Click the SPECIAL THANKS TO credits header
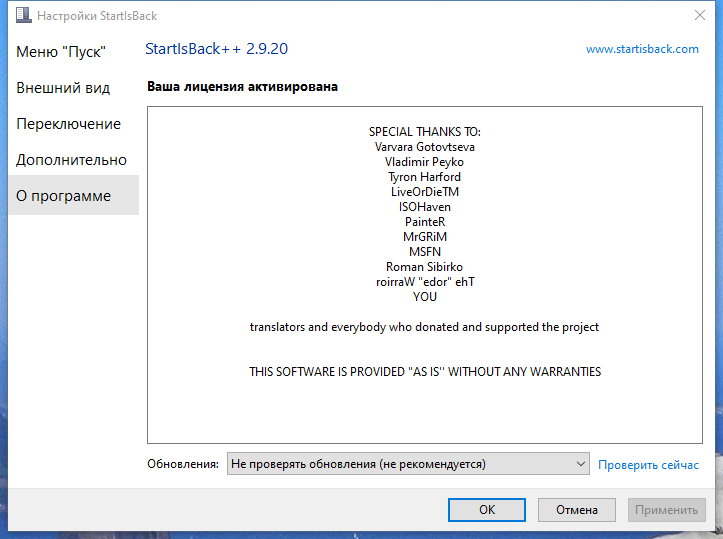 point(425,132)
